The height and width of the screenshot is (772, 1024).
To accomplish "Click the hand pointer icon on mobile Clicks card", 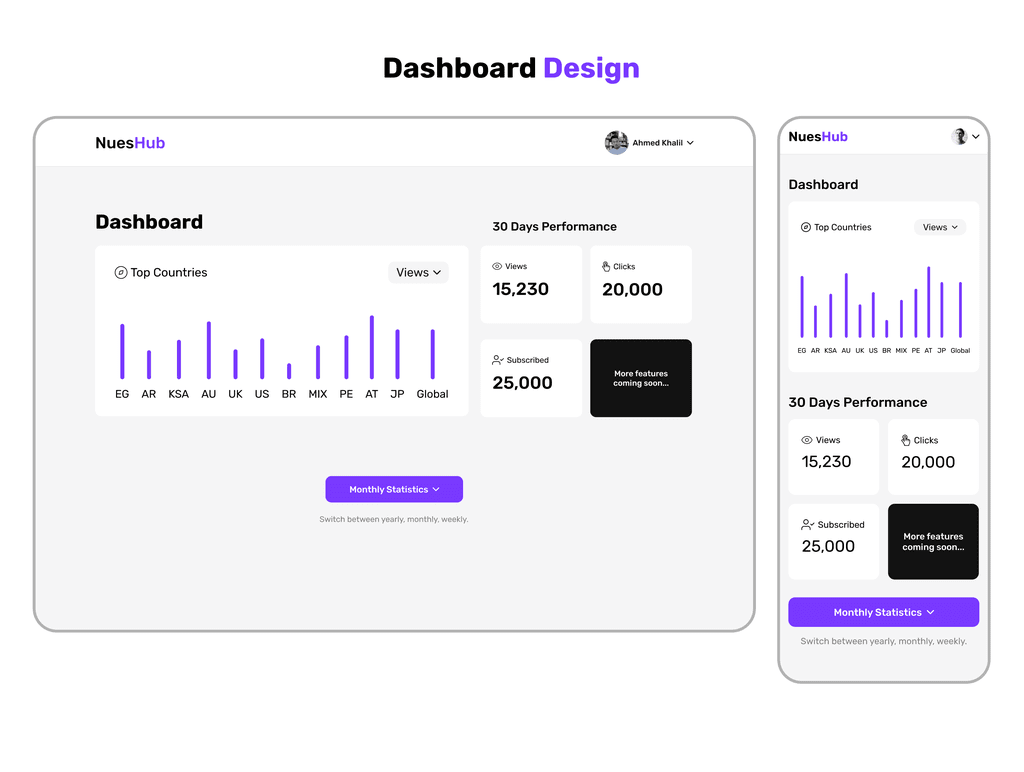I will pyautogui.click(x=906, y=440).
